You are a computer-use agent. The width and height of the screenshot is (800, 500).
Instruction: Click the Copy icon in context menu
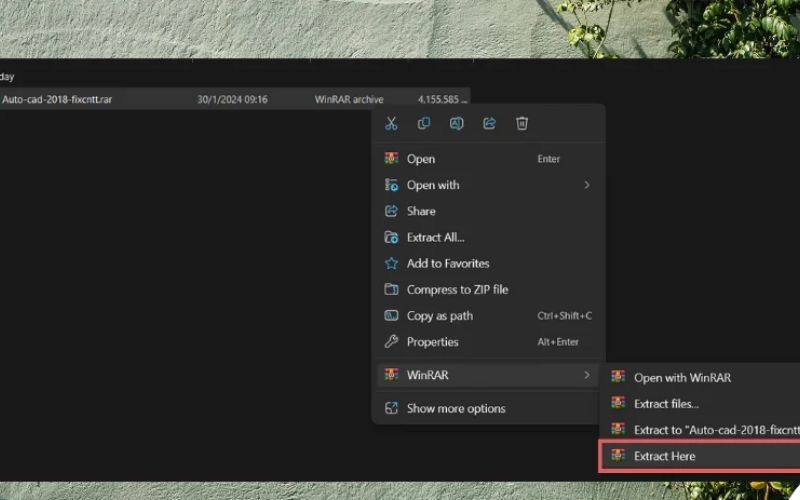pos(424,123)
